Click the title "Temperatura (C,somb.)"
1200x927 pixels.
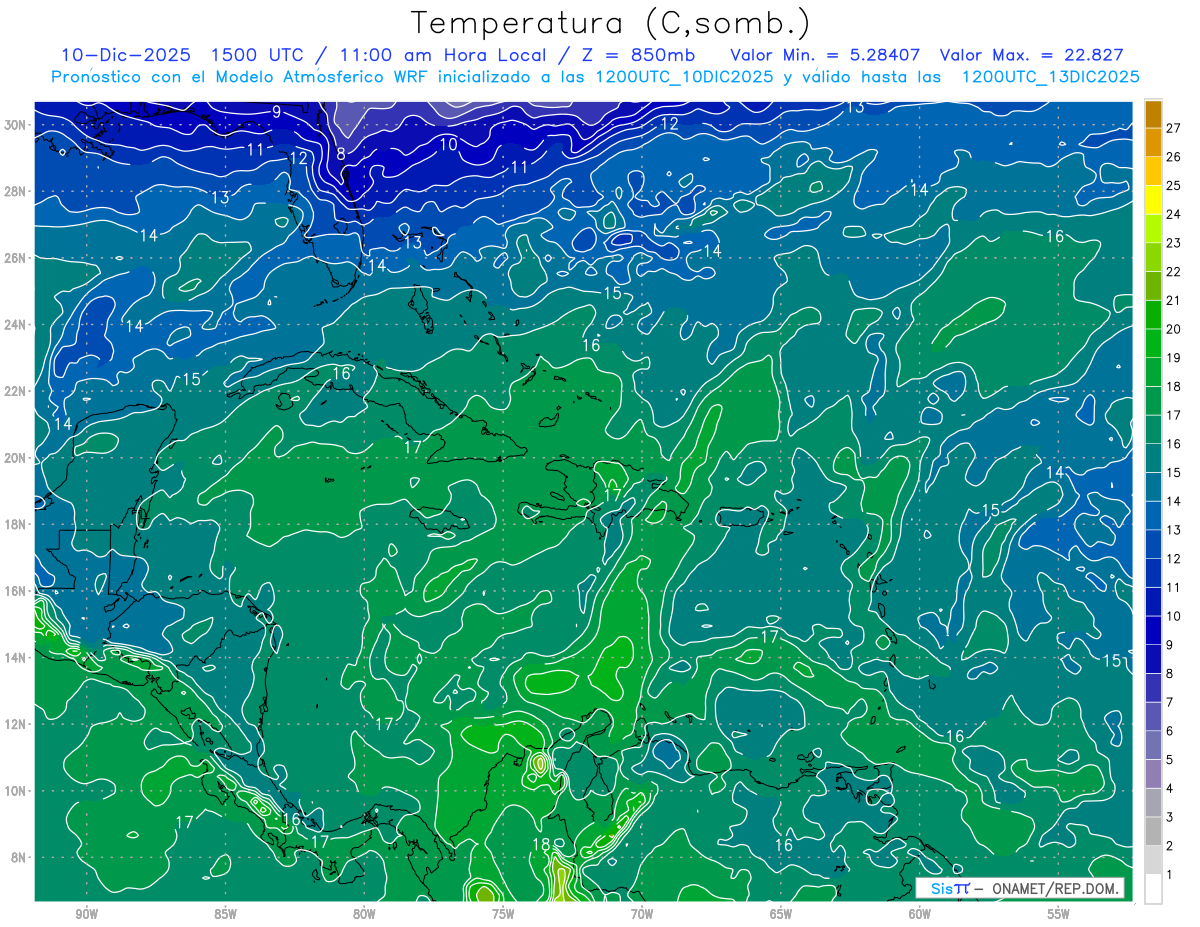pos(611,24)
